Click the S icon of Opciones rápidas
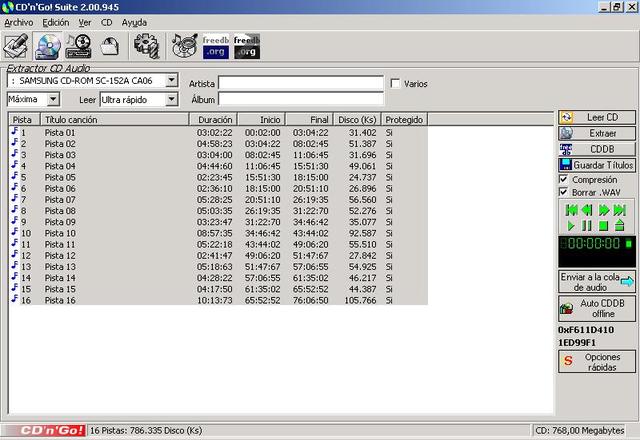The image size is (640, 440). 568,361
